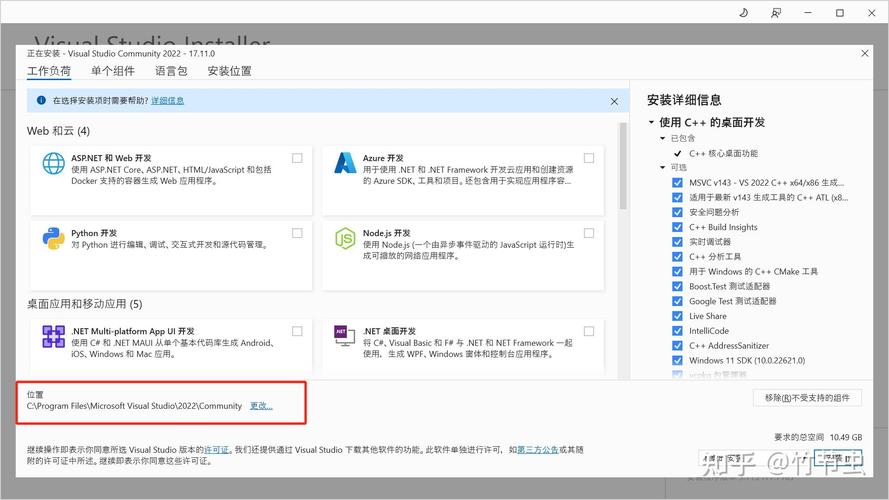
Task: Open the 语言包 tab
Action: pos(171,71)
